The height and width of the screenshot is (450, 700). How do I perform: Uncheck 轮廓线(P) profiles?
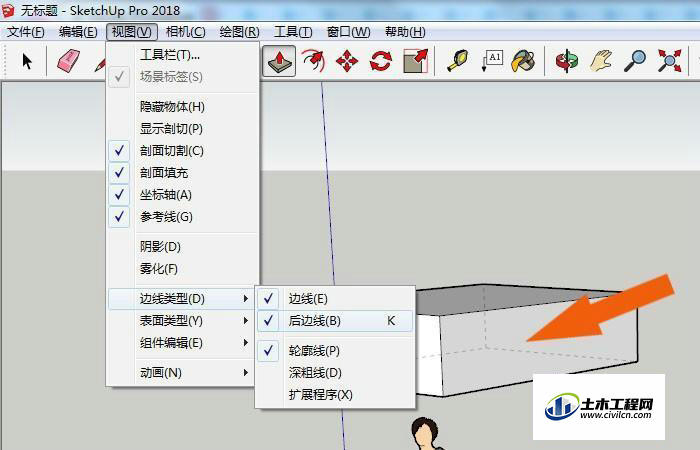click(335, 351)
